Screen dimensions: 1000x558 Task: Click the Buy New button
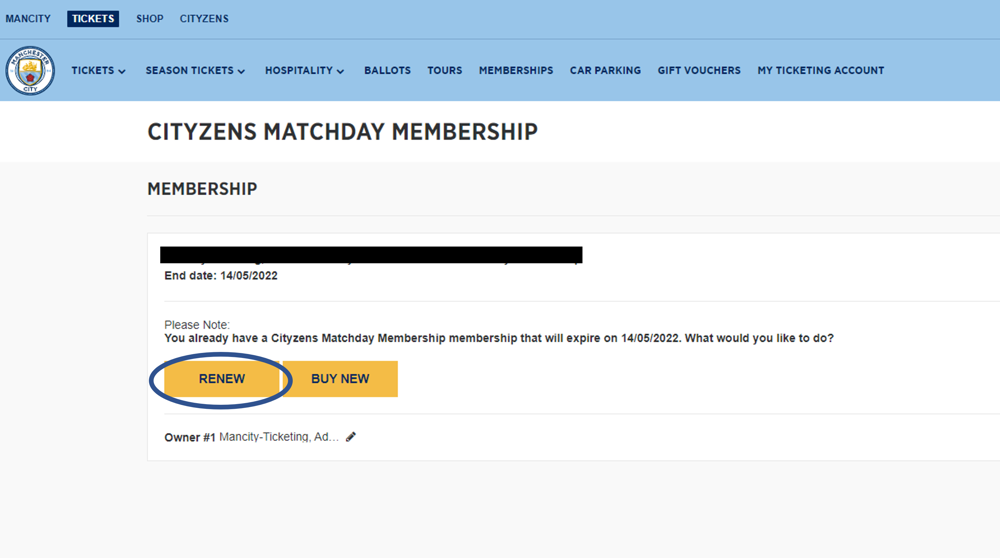tap(340, 379)
